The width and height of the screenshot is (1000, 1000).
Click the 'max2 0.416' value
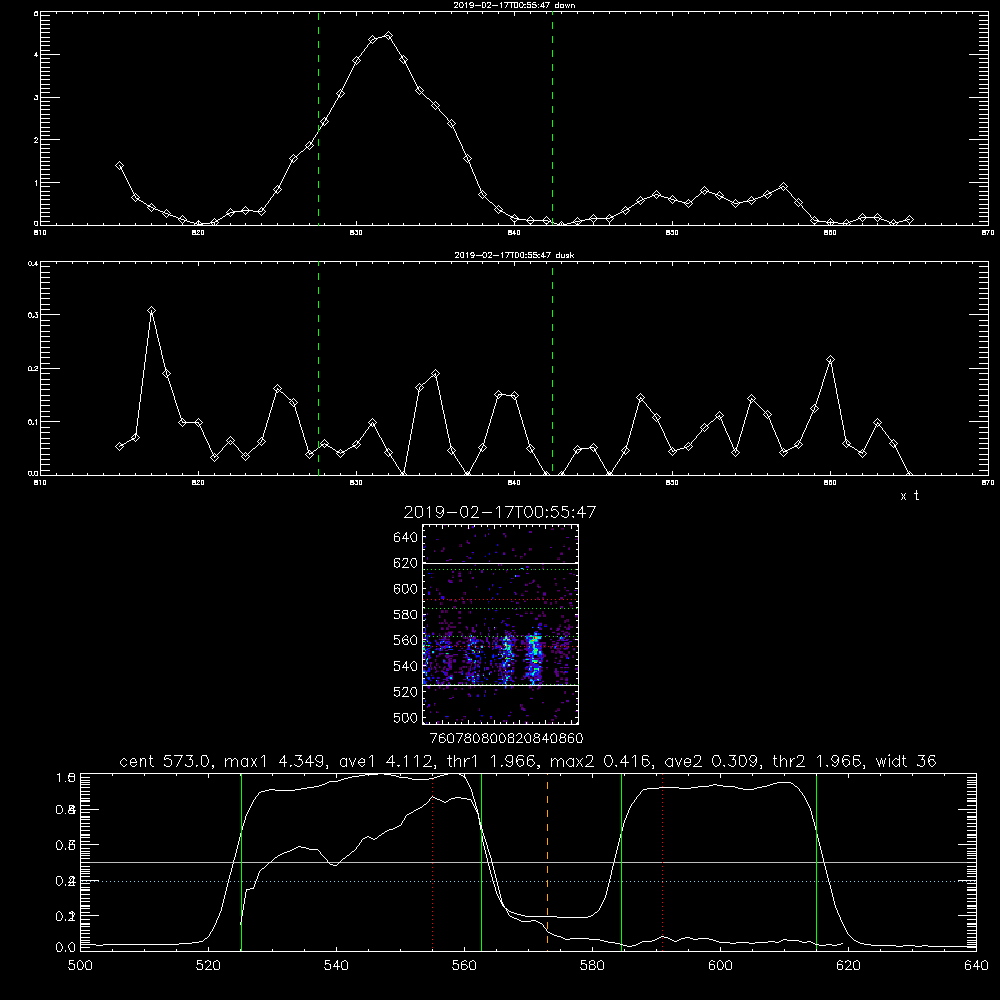point(601,761)
